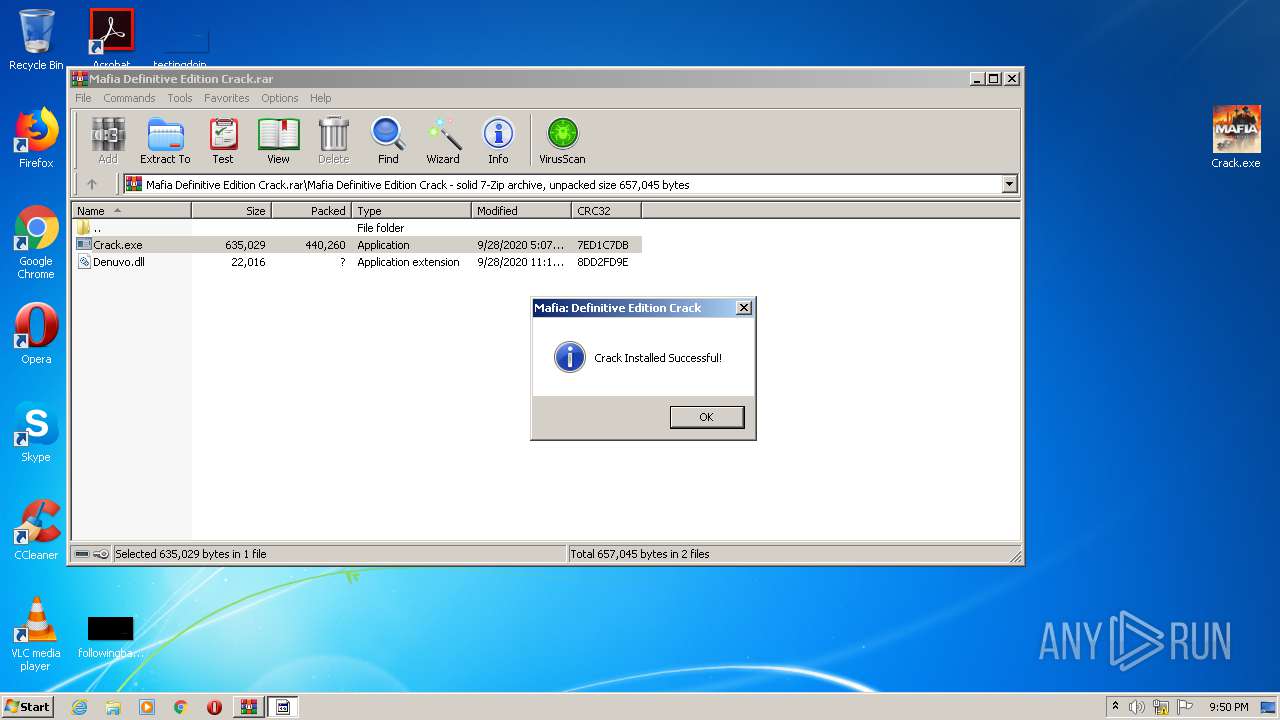This screenshot has height=720, width=1280.
Task: Open the Tools menu
Action: [180, 98]
